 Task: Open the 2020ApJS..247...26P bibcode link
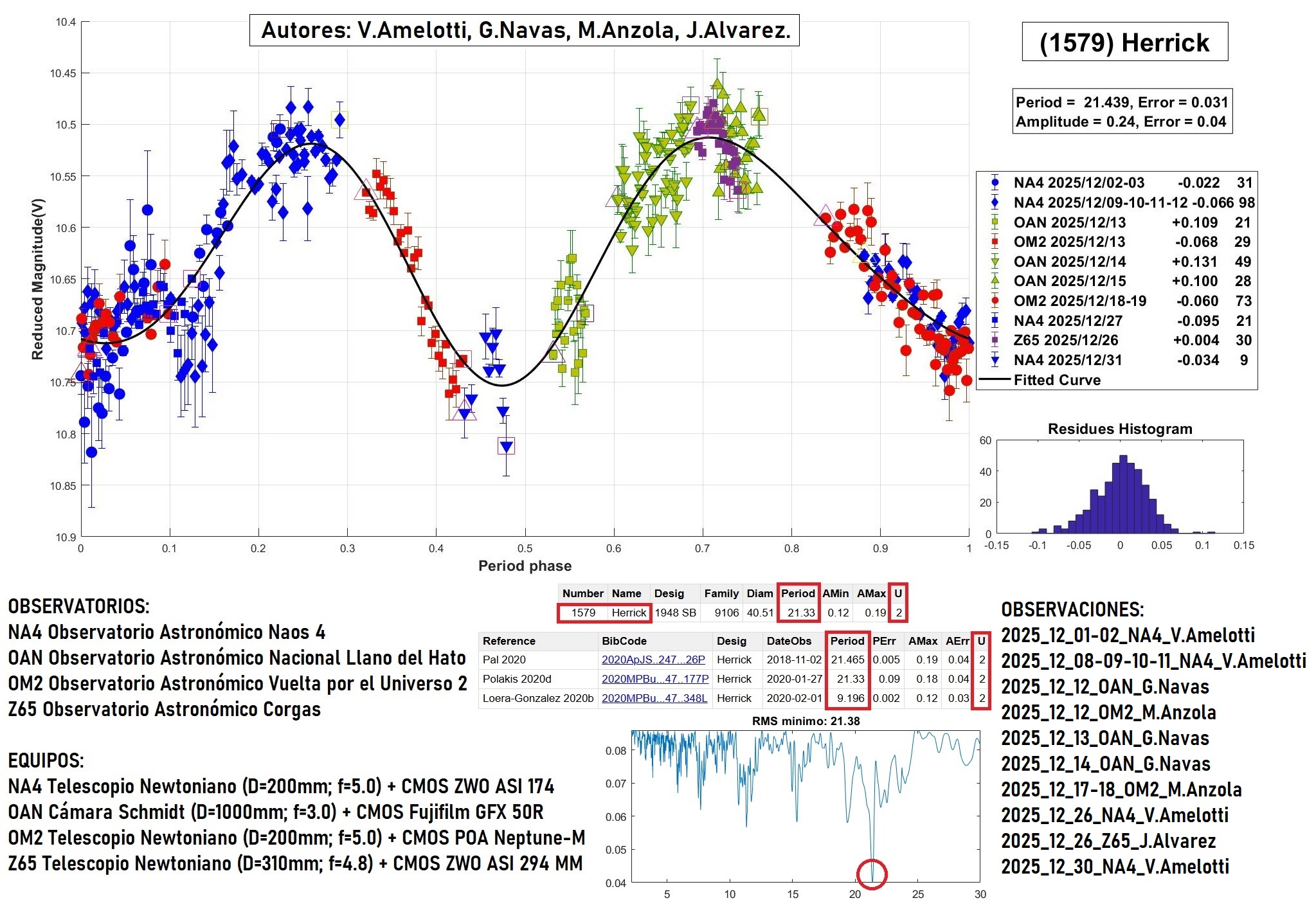pyautogui.click(x=653, y=660)
